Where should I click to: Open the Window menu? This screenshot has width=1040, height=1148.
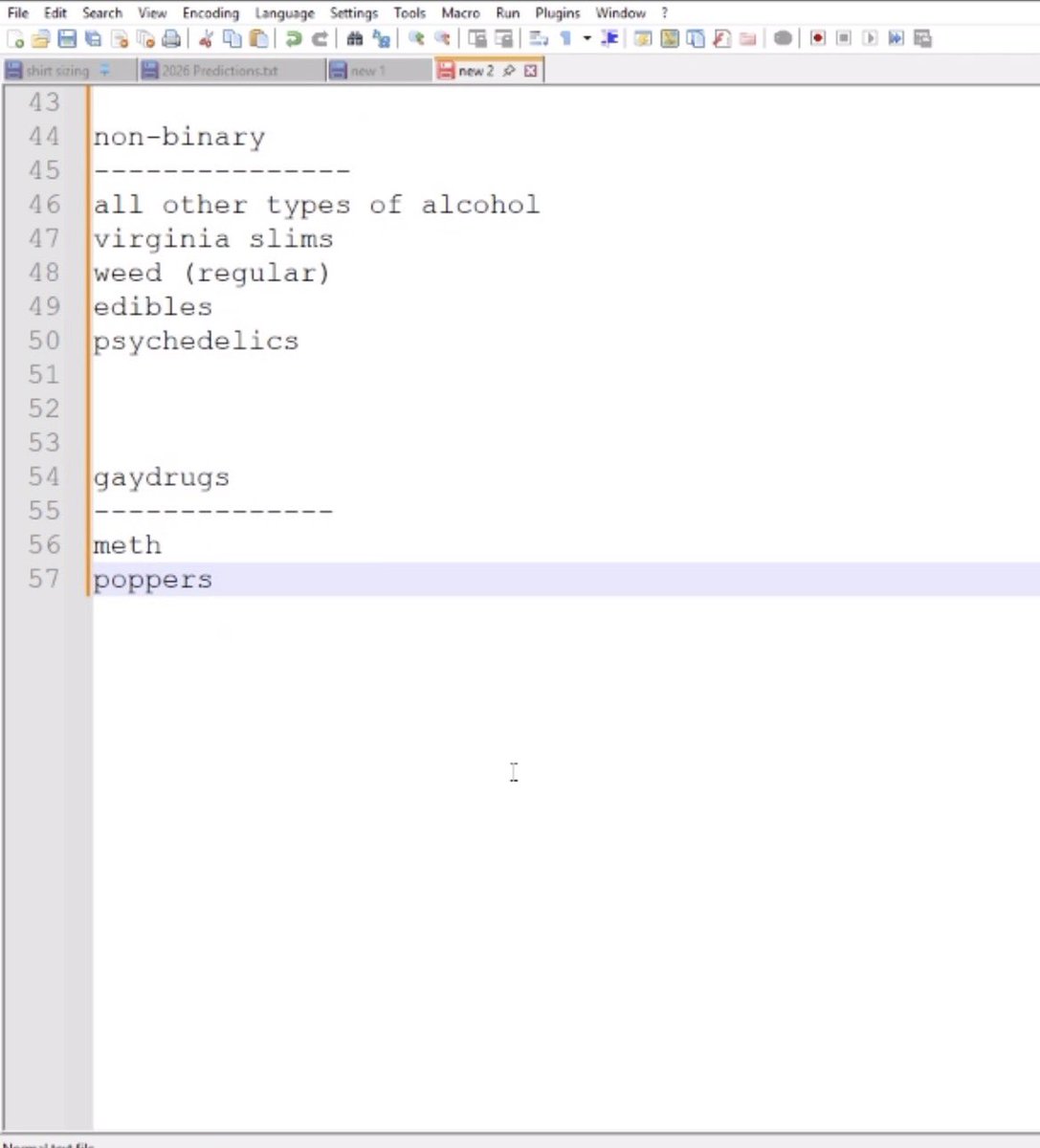620,13
